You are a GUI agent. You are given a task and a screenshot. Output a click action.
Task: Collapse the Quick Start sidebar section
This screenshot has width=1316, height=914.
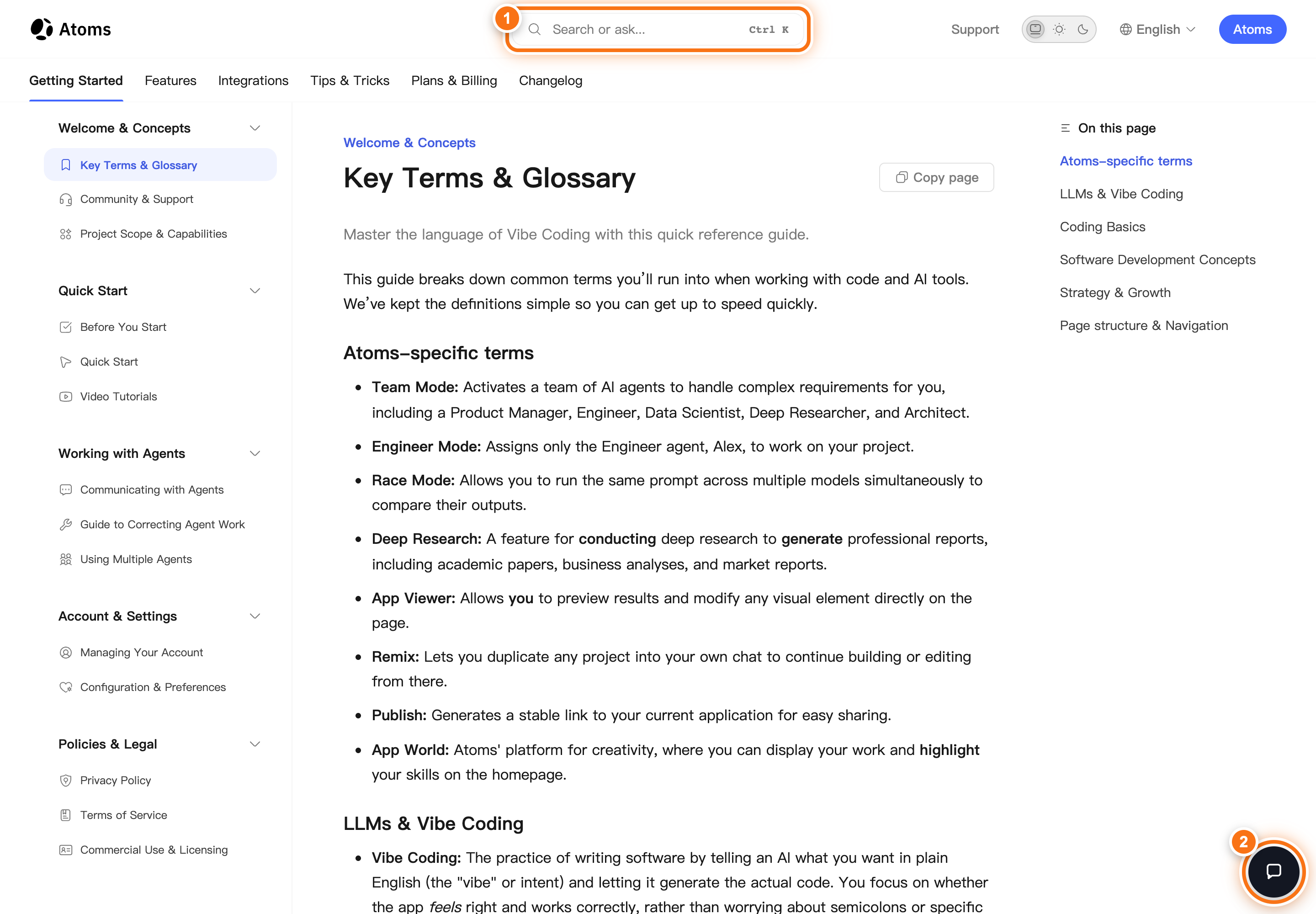[x=255, y=291]
